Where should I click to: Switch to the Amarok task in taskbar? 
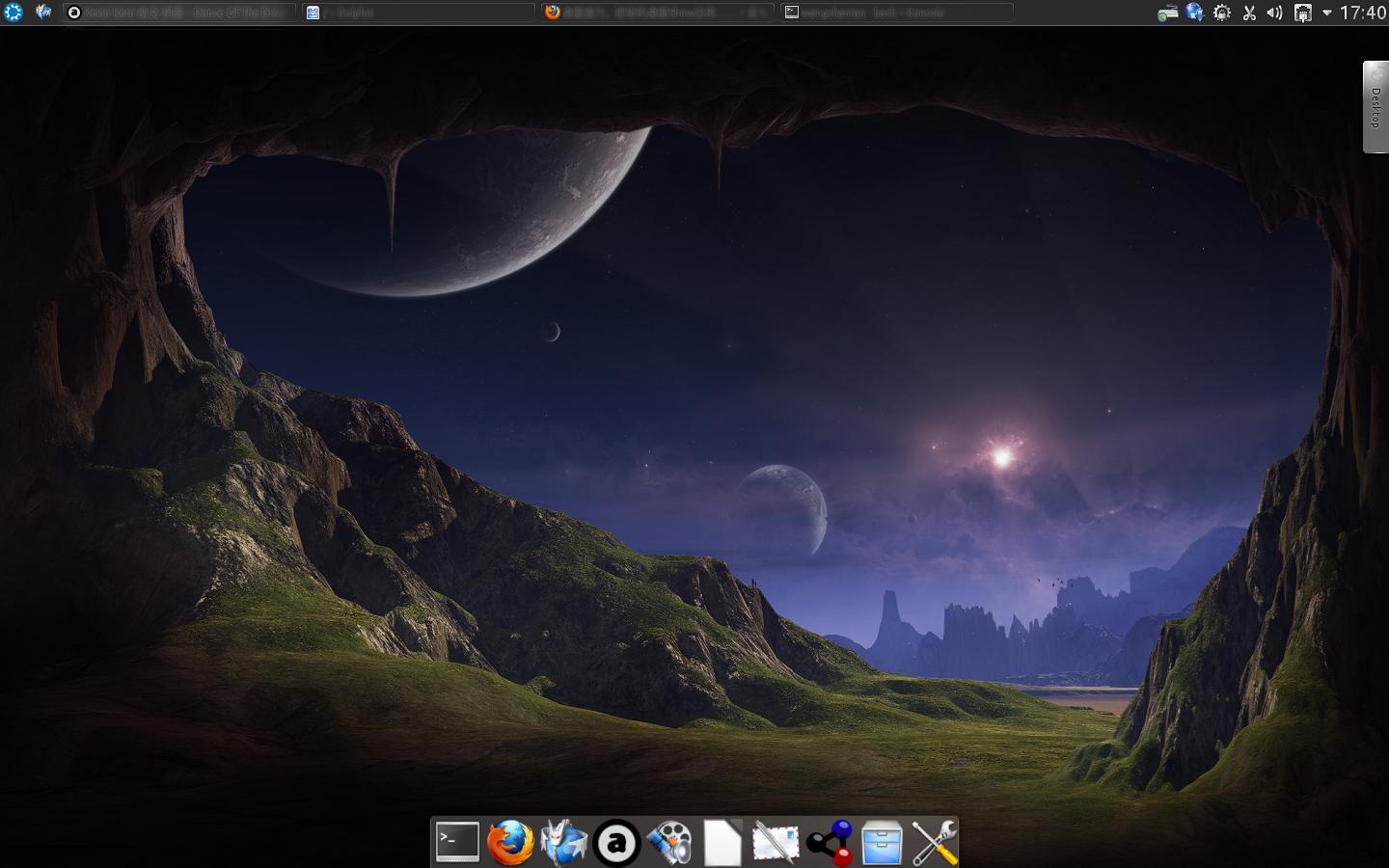coord(179,13)
